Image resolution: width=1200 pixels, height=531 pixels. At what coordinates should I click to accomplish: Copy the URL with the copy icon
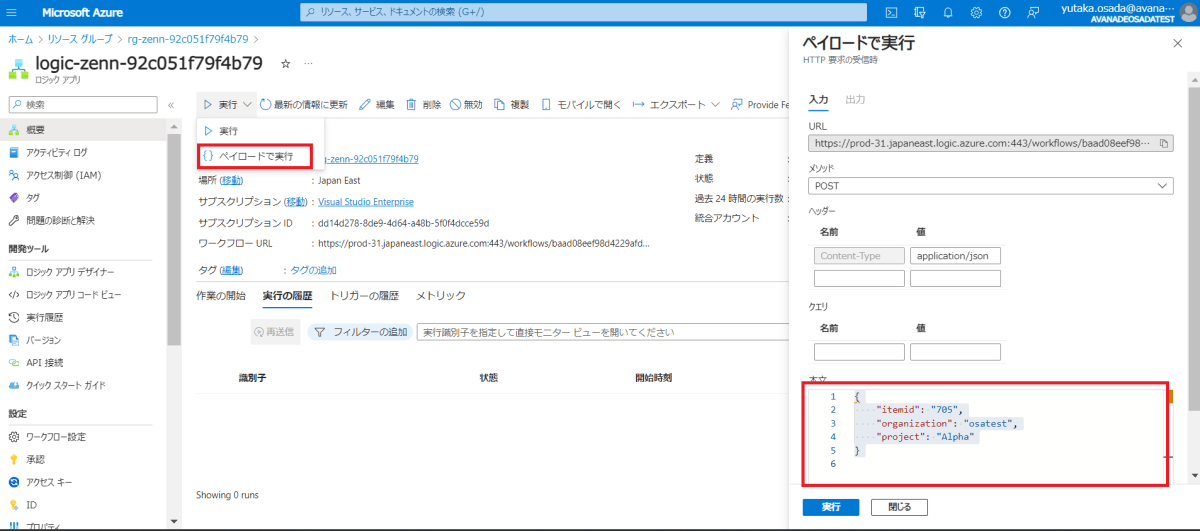1164,144
